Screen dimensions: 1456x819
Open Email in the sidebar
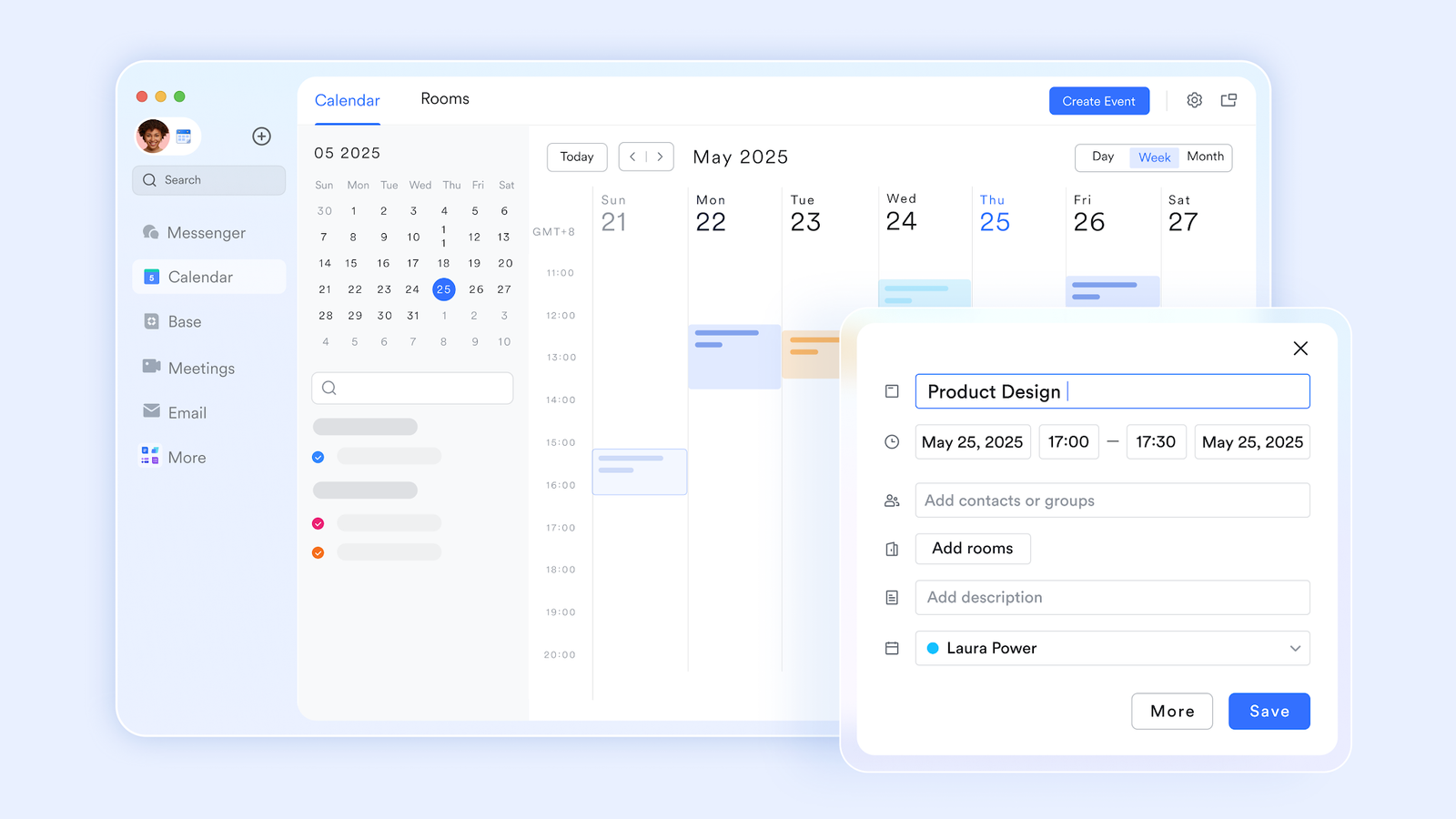point(187,412)
